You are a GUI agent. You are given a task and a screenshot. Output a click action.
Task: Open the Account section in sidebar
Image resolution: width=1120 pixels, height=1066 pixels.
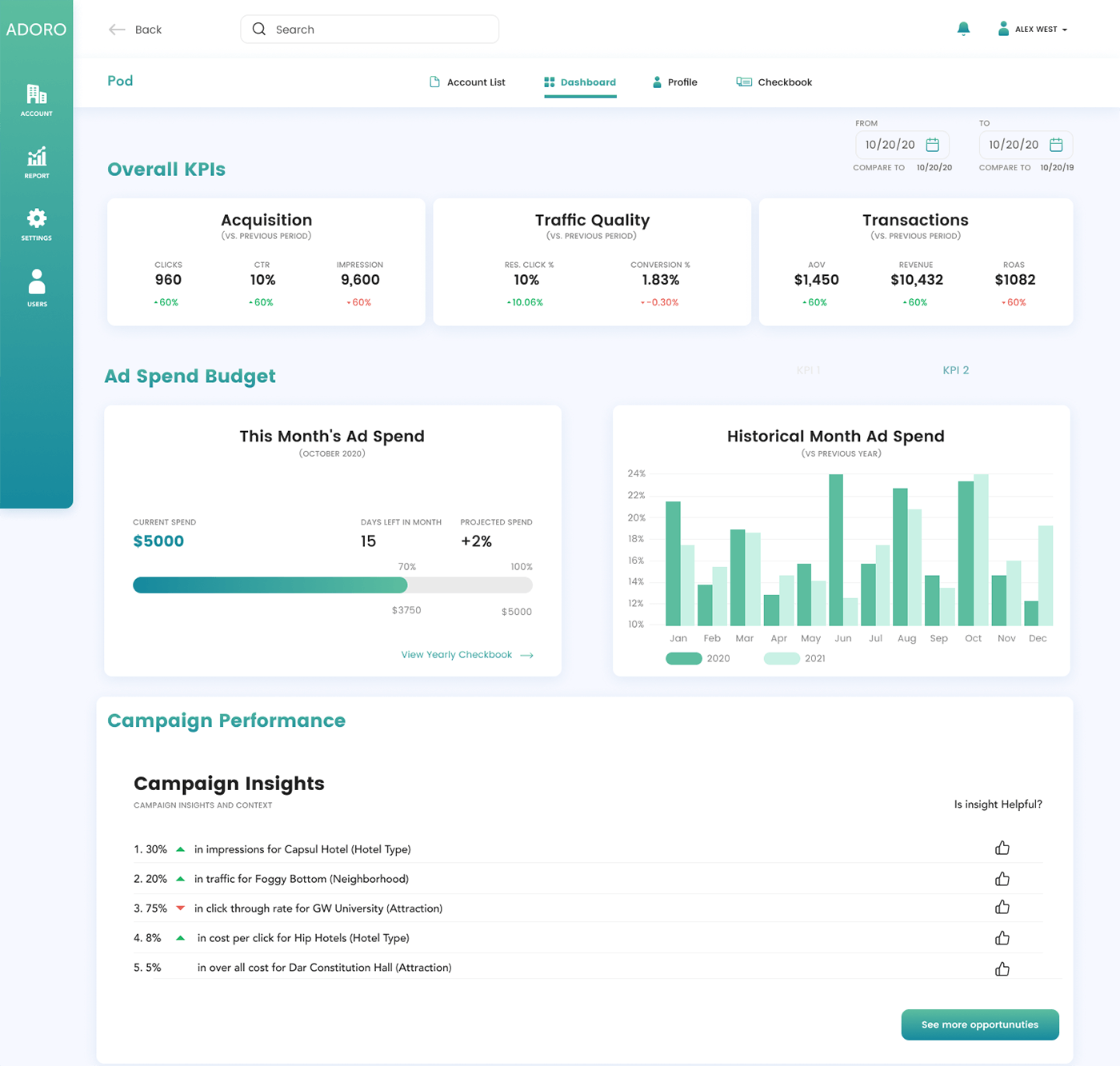coord(36,101)
